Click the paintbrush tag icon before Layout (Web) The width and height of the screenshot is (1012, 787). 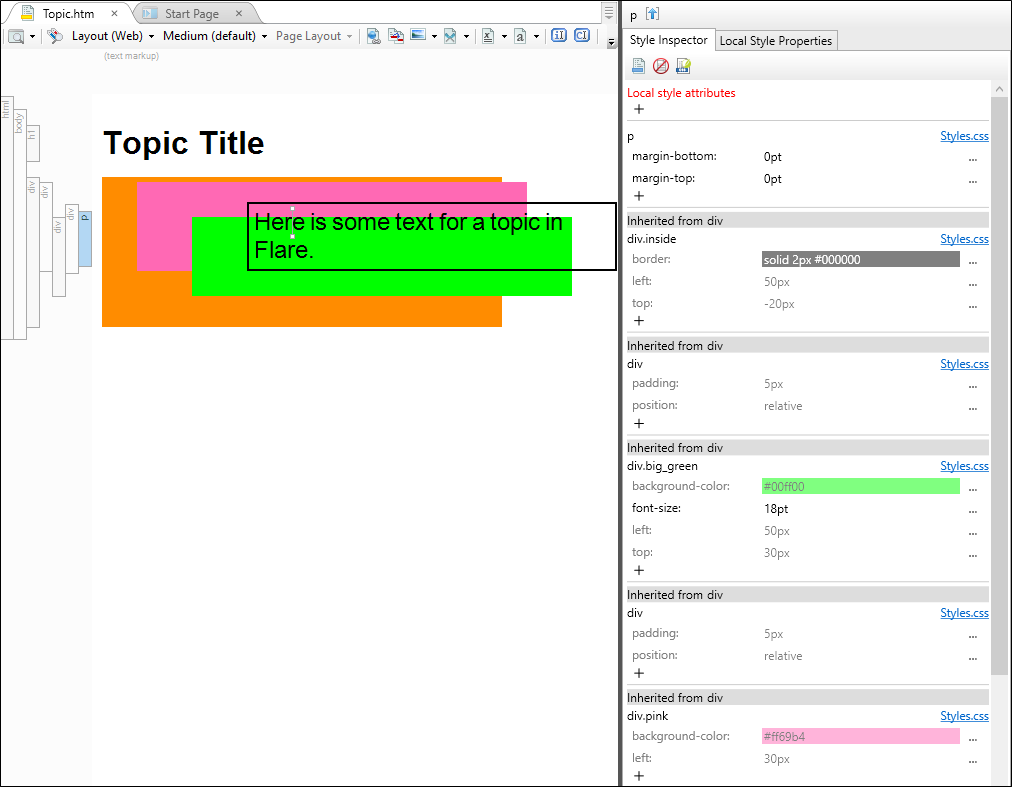[56, 36]
